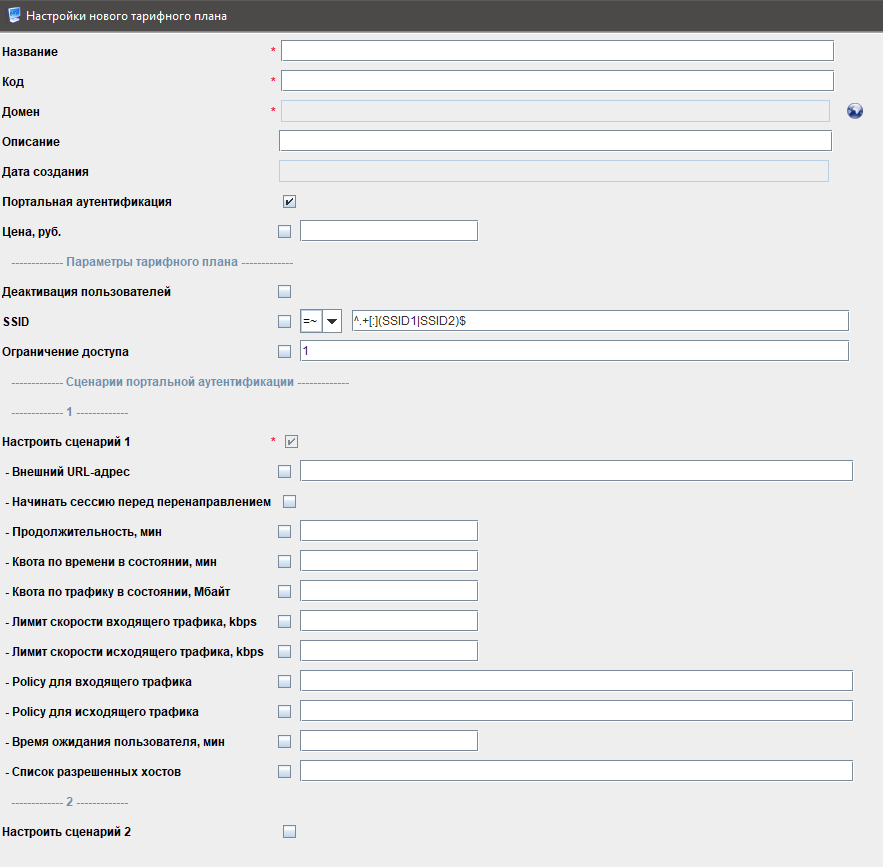Click Список разрешенных хостов input field
The image size is (883, 867).
pos(576,771)
